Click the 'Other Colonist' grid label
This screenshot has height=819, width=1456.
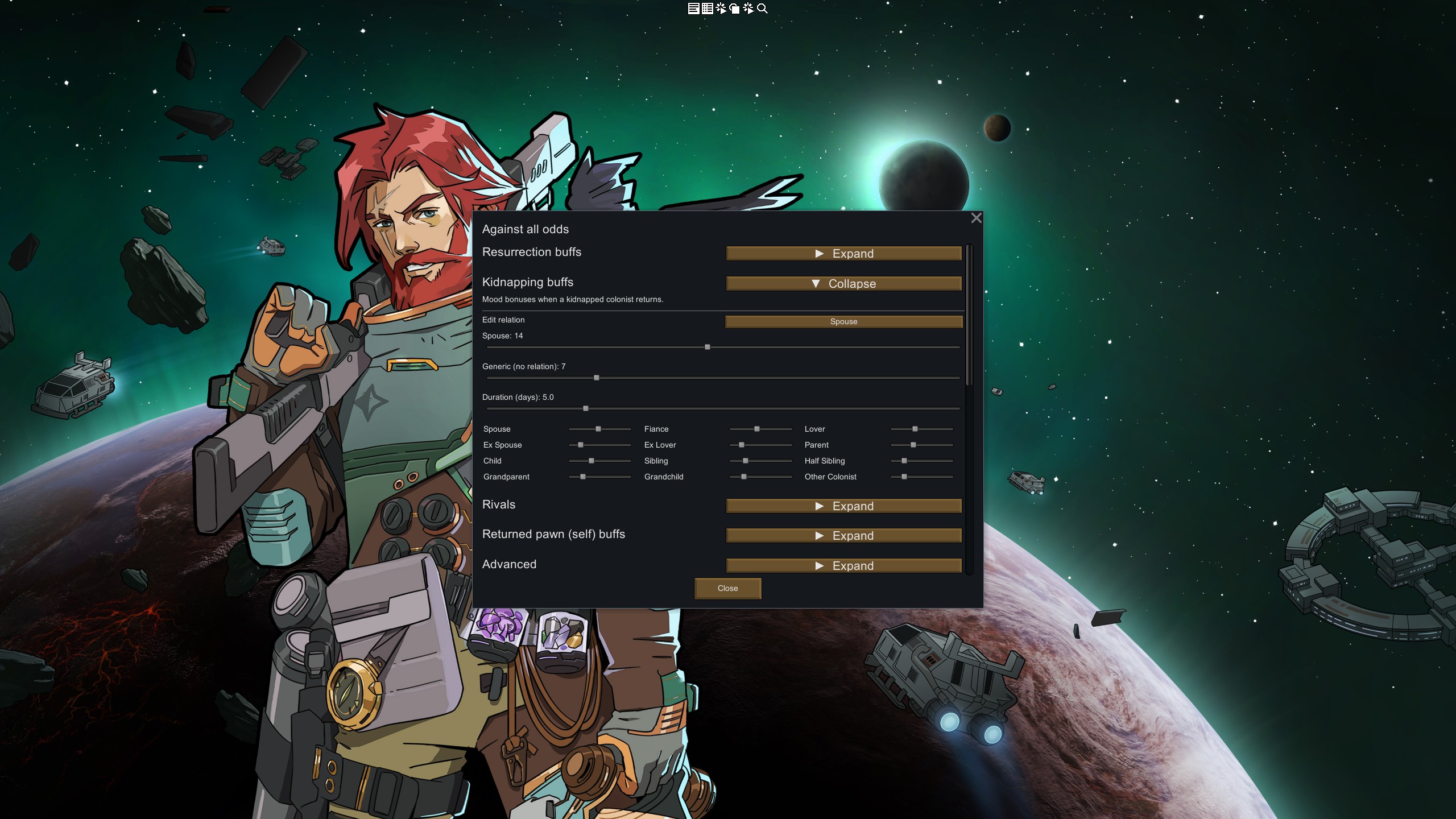830,477
